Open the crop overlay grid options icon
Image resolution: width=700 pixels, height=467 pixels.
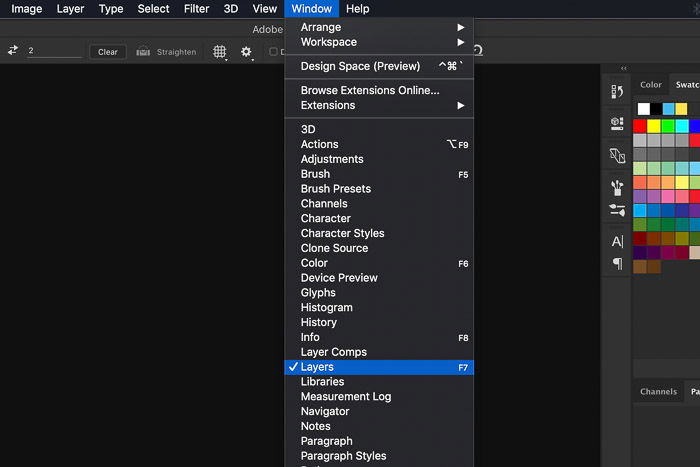tap(219, 52)
